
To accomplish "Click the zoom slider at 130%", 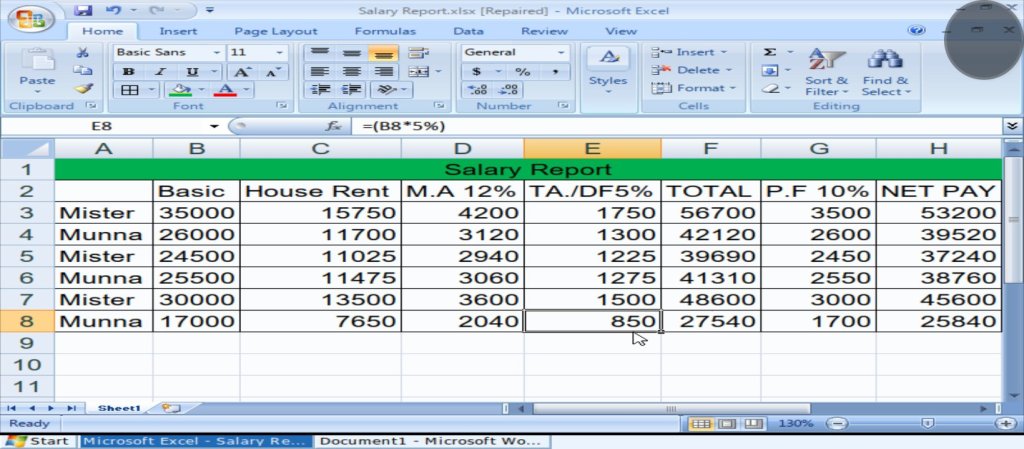I will pyautogui.click(x=925, y=424).
